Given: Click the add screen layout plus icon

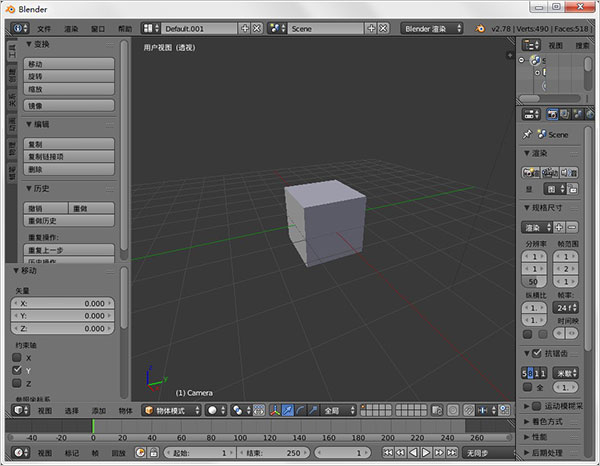Looking at the screenshot, I should [x=244, y=29].
